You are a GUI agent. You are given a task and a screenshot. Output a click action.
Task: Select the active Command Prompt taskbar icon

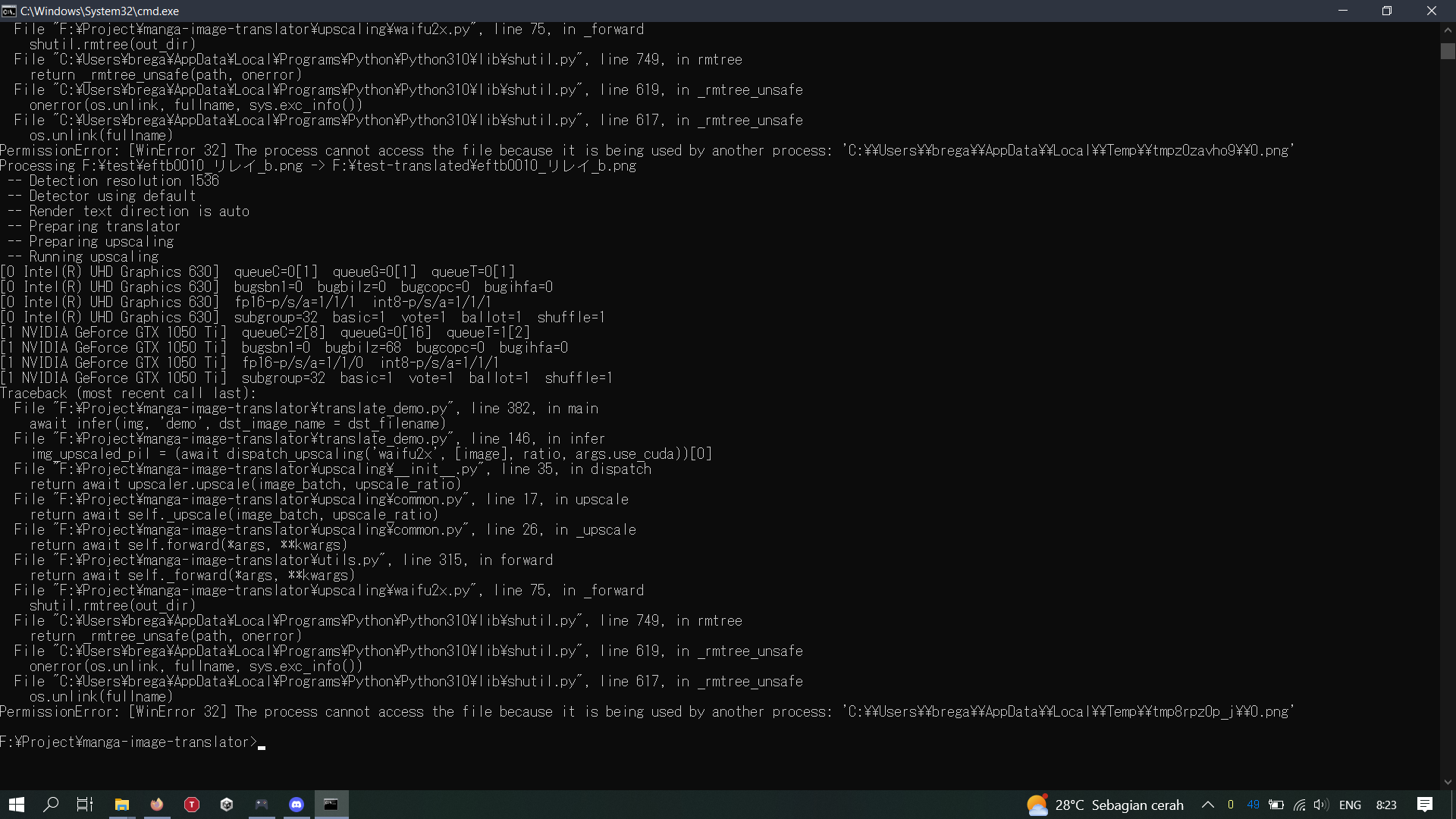pyautogui.click(x=331, y=805)
